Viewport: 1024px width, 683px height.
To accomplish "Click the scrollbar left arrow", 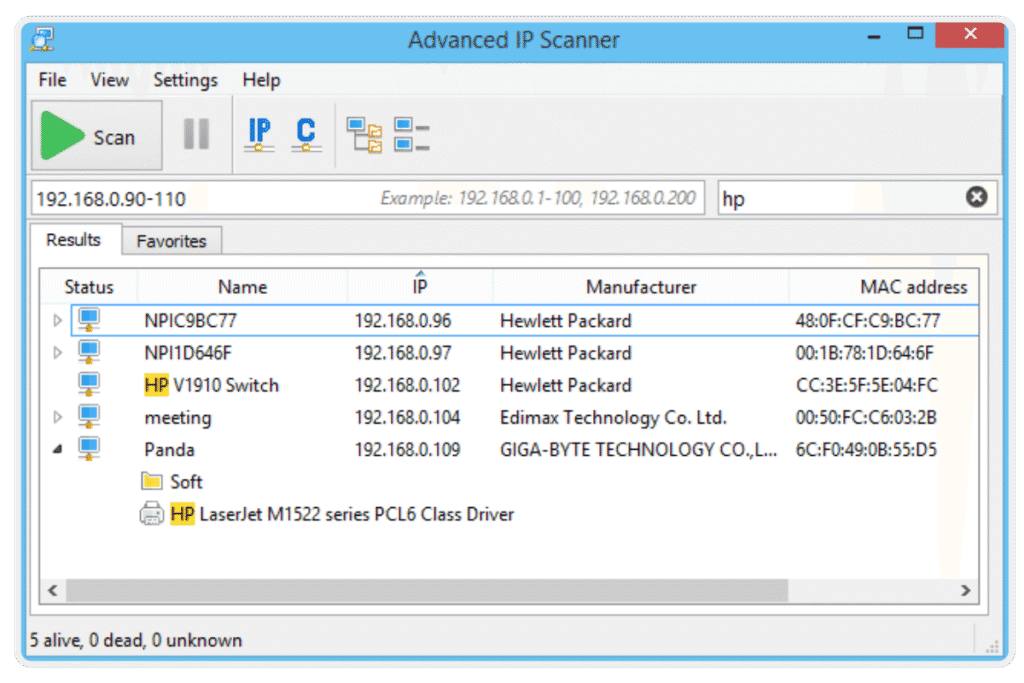I will pyautogui.click(x=53, y=590).
